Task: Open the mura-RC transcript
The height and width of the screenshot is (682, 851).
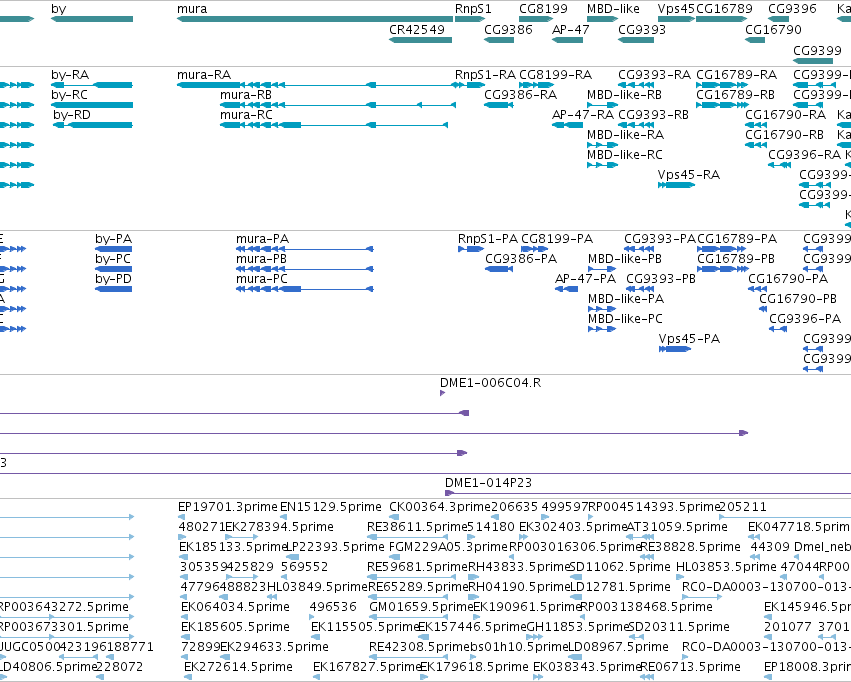Action: pos(334,125)
